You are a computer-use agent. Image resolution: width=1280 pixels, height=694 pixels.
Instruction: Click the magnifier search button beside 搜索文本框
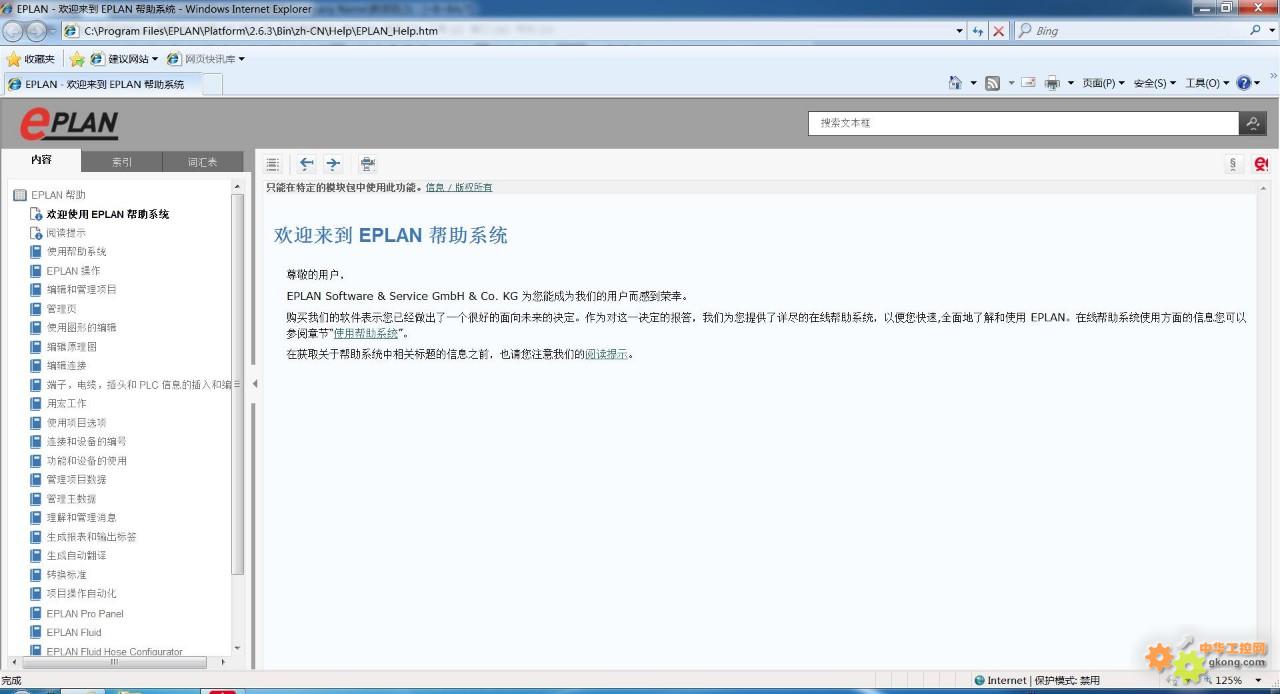pyautogui.click(x=1253, y=123)
